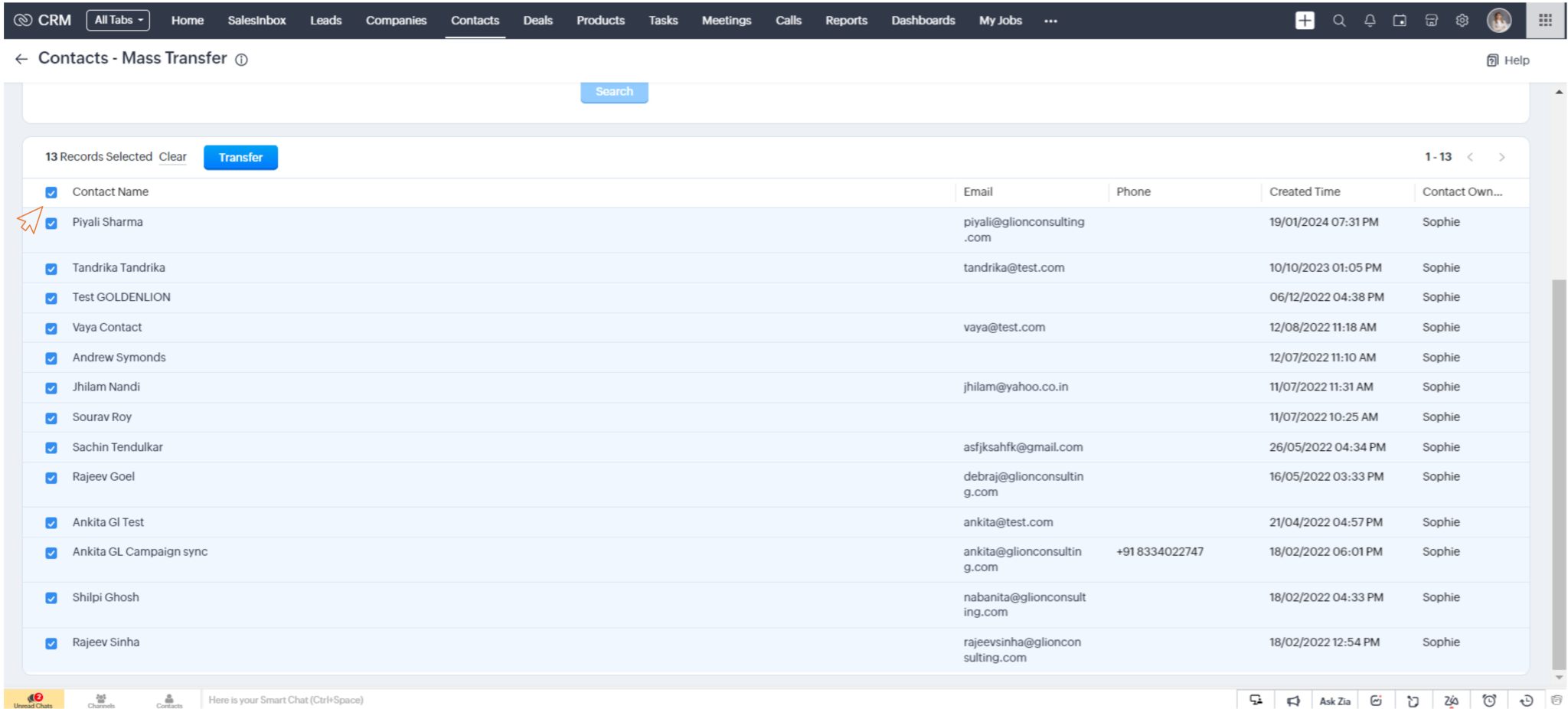Image resolution: width=1568 pixels, height=709 pixels.
Task: Switch to the Deals tab
Action: tap(537, 21)
